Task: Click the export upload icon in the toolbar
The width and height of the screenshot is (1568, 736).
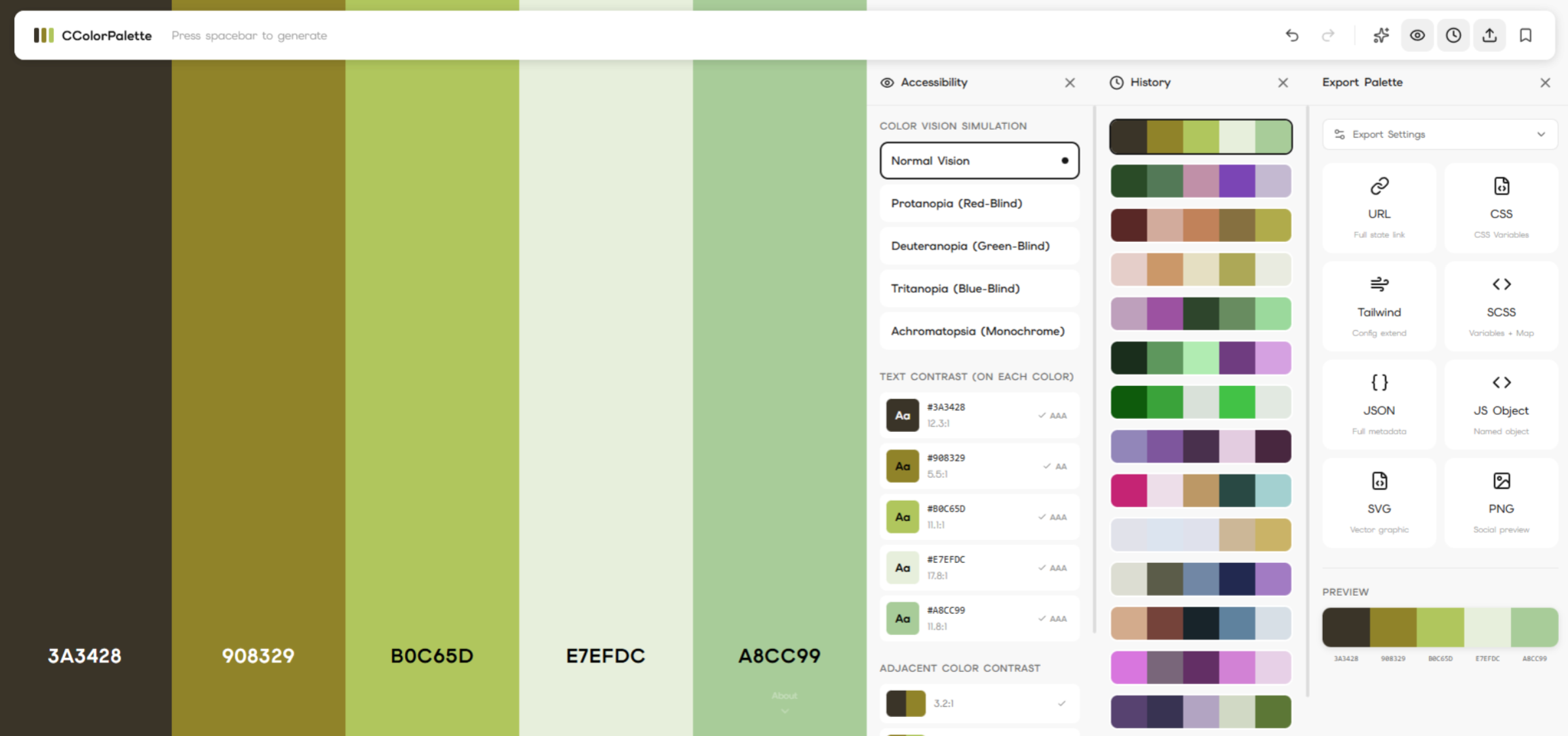Action: 1489,35
